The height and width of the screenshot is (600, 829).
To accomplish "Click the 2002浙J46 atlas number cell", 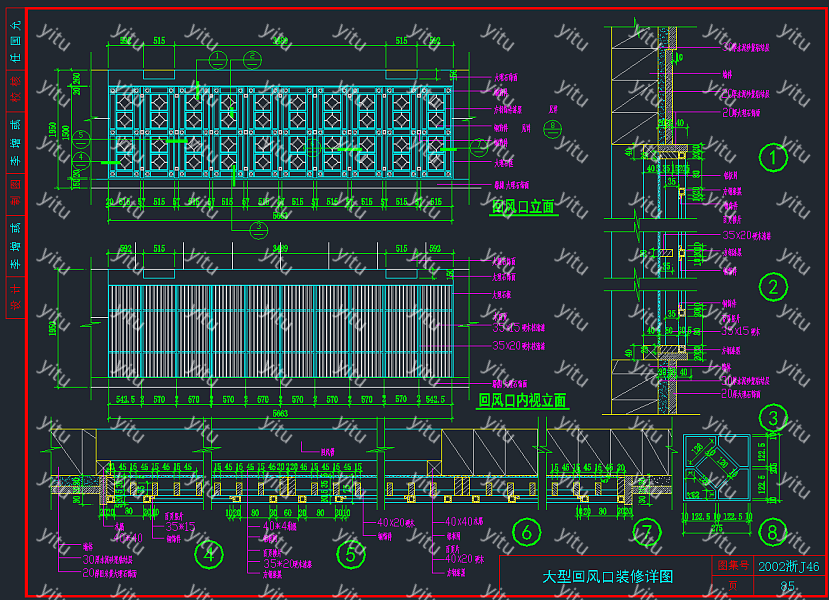I will click(x=789, y=567).
